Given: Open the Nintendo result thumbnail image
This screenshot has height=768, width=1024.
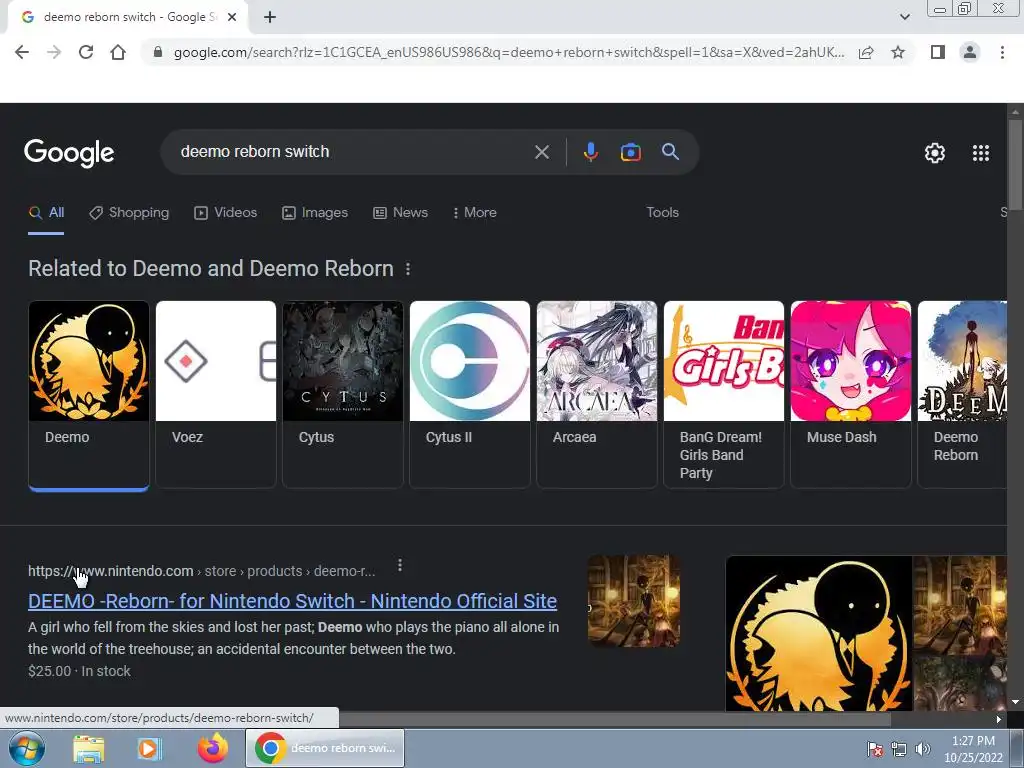Looking at the screenshot, I should point(634,601).
